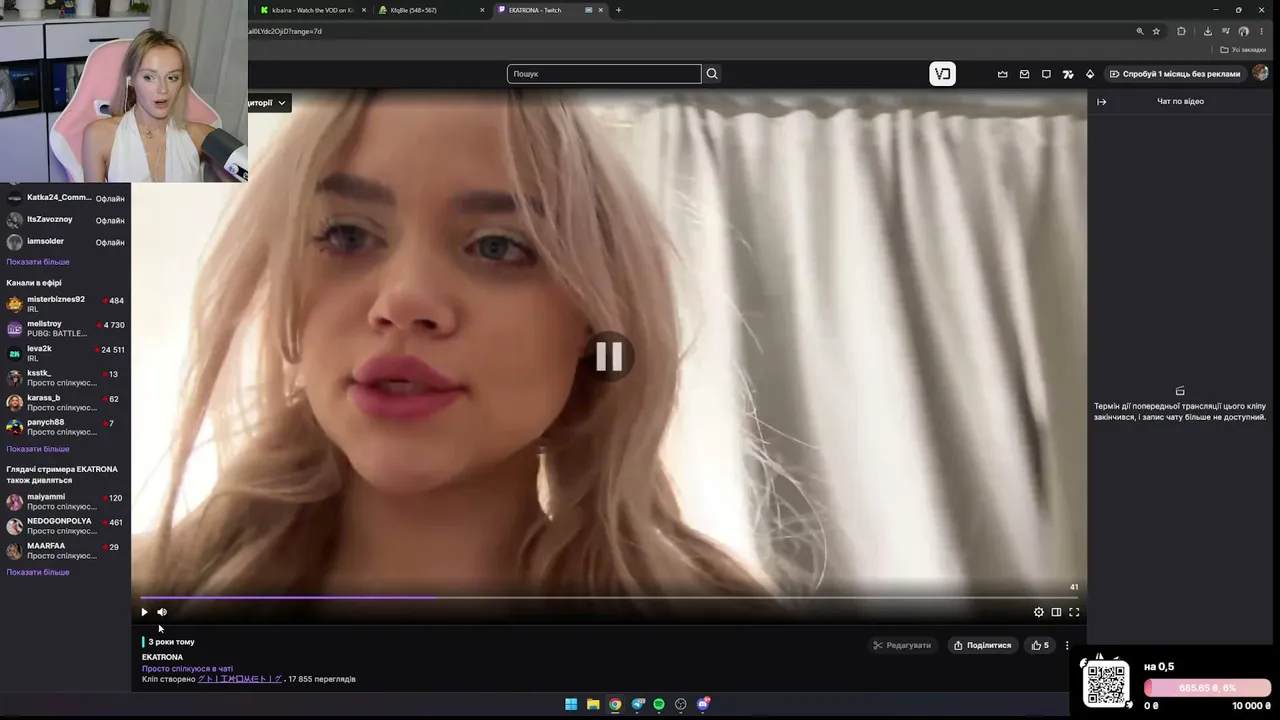This screenshot has height=720, width=1280.
Task: Switch to the KfqBle (548×567) tab
Action: 432,10
